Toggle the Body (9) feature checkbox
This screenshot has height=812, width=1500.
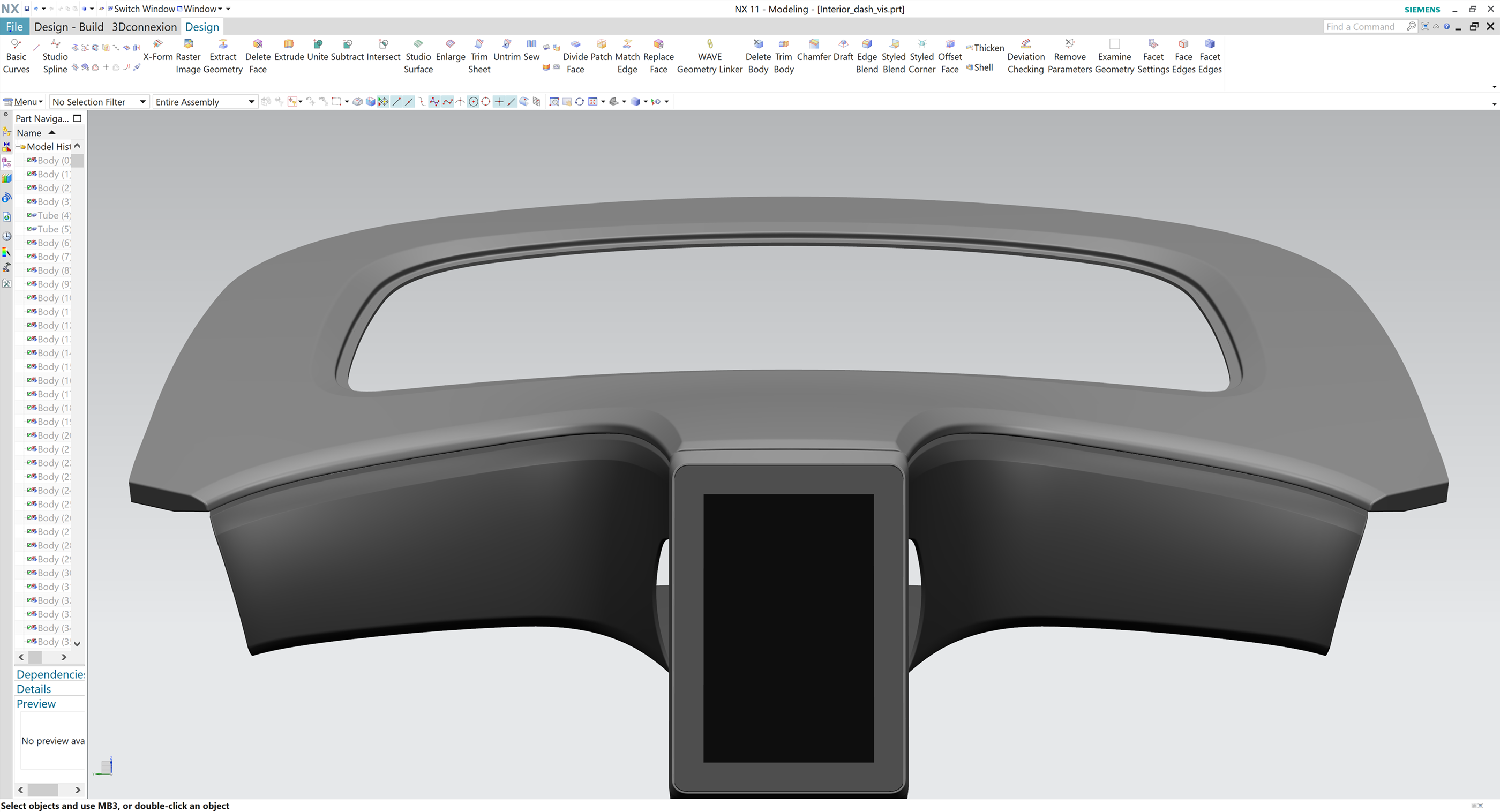coord(29,283)
